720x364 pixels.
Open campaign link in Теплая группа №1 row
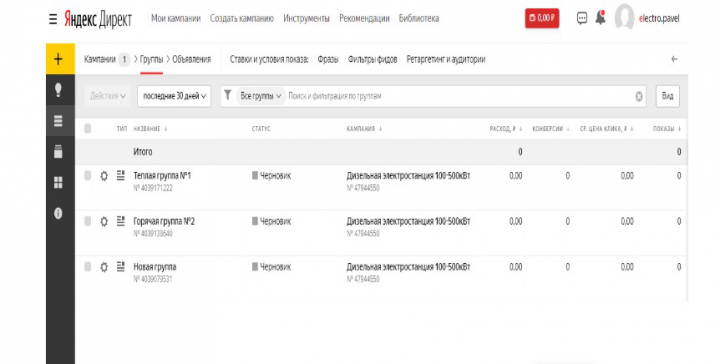click(x=408, y=176)
